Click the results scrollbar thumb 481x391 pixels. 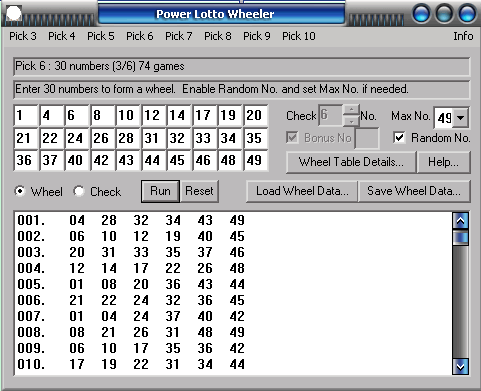pos(461,237)
